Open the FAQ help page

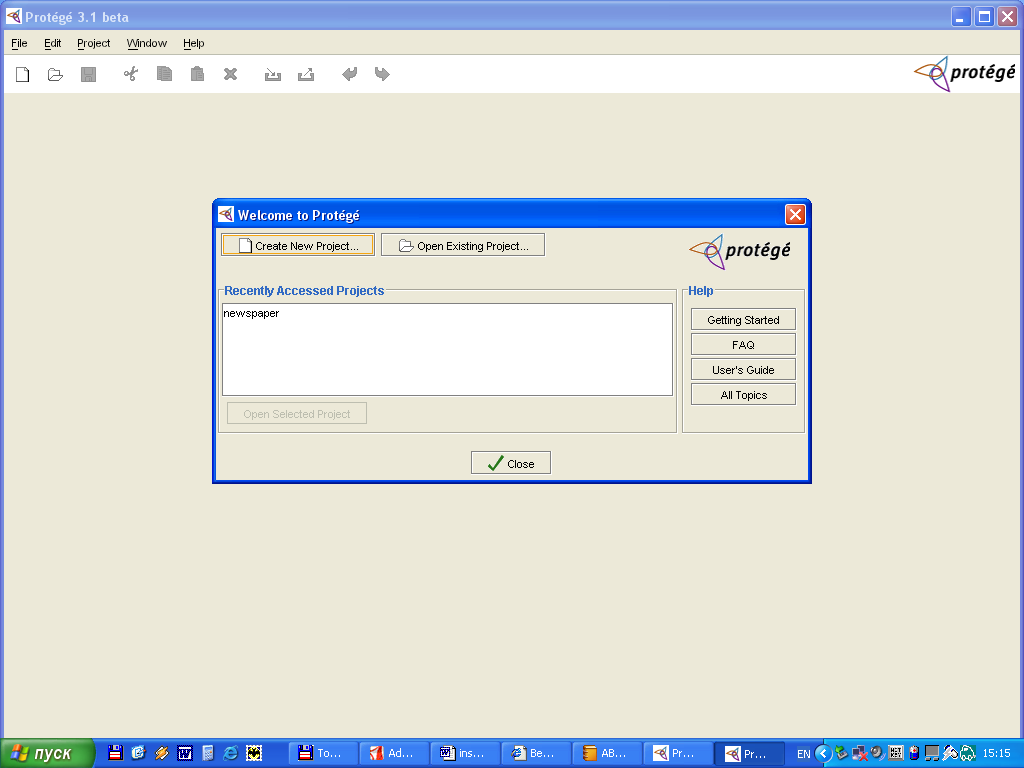click(743, 345)
